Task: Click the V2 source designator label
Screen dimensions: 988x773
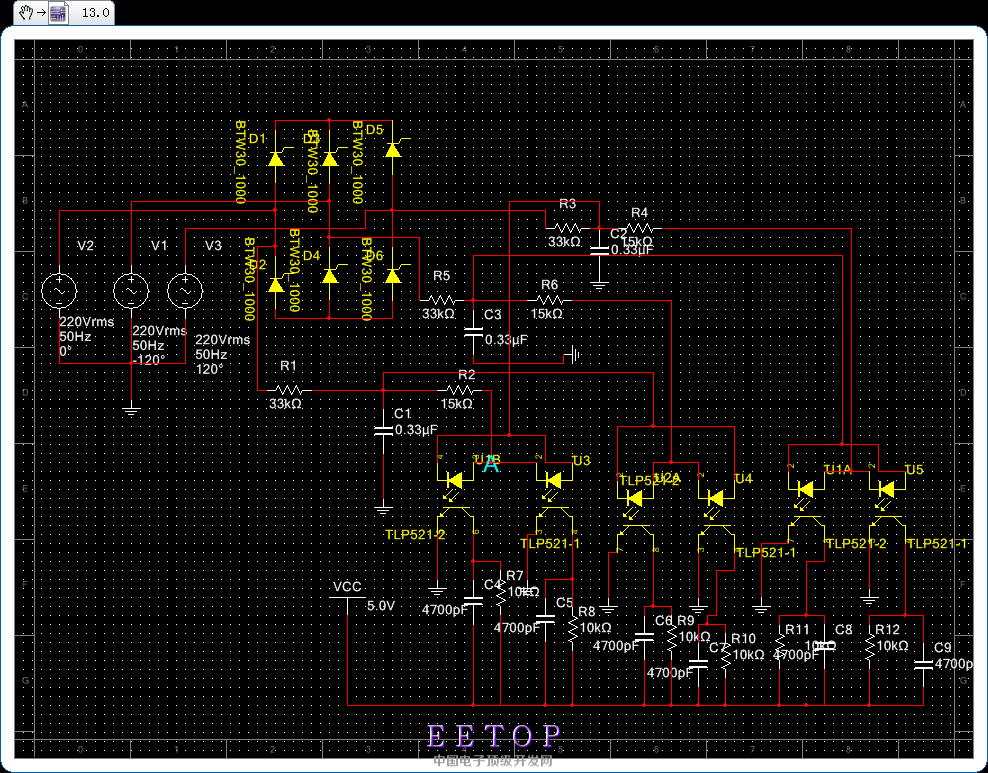Action: [x=86, y=246]
